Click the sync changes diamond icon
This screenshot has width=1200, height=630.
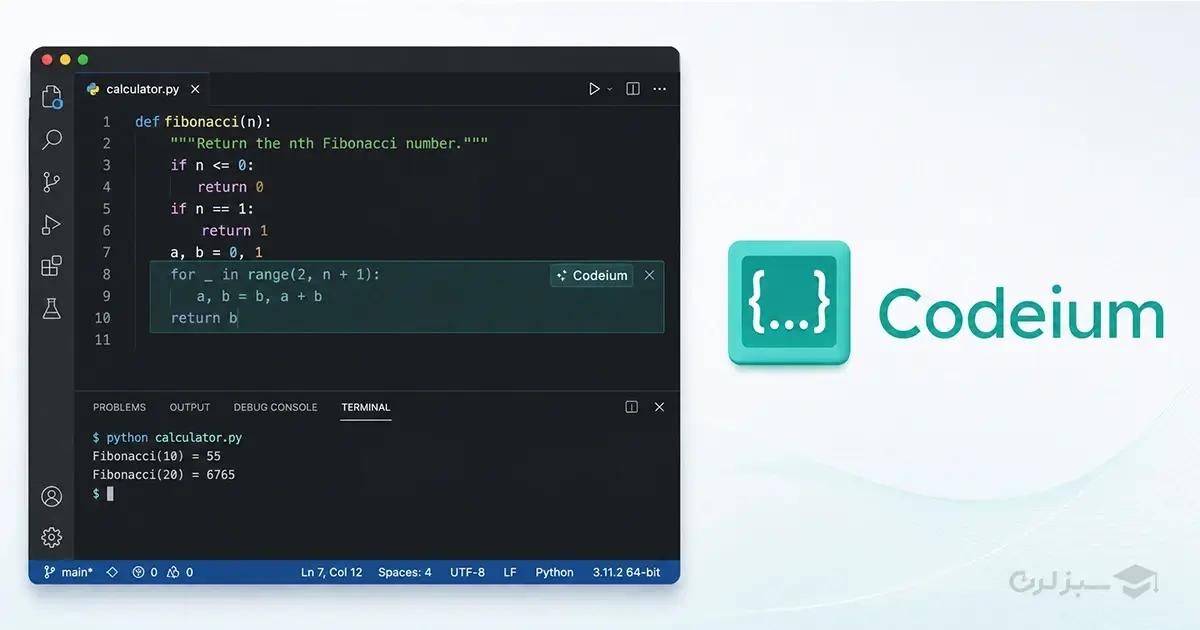[x=112, y=572]
